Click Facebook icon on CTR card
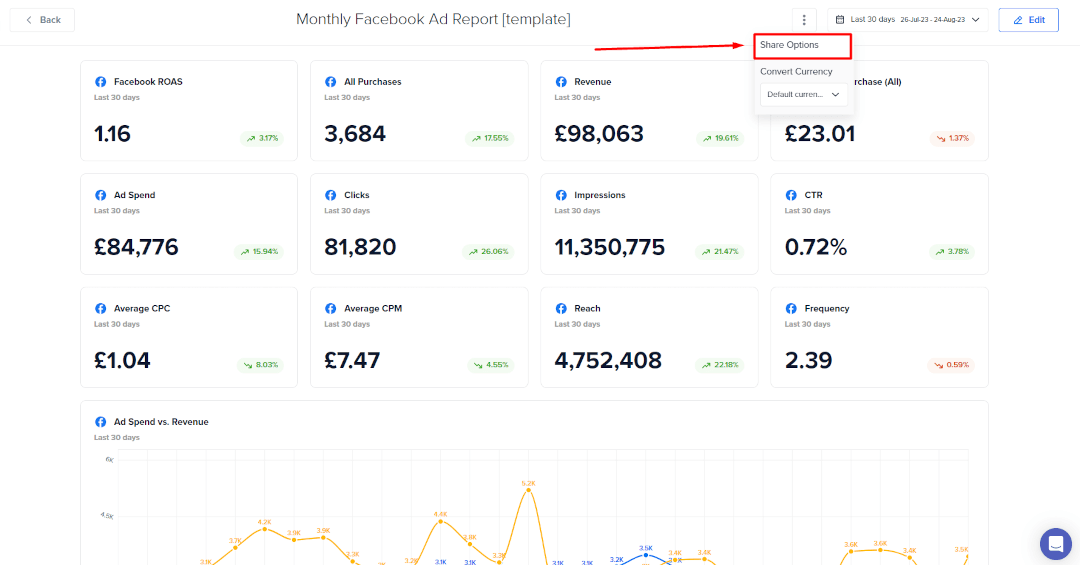The height and width of the screenshot is (565, 1080). 791,195
